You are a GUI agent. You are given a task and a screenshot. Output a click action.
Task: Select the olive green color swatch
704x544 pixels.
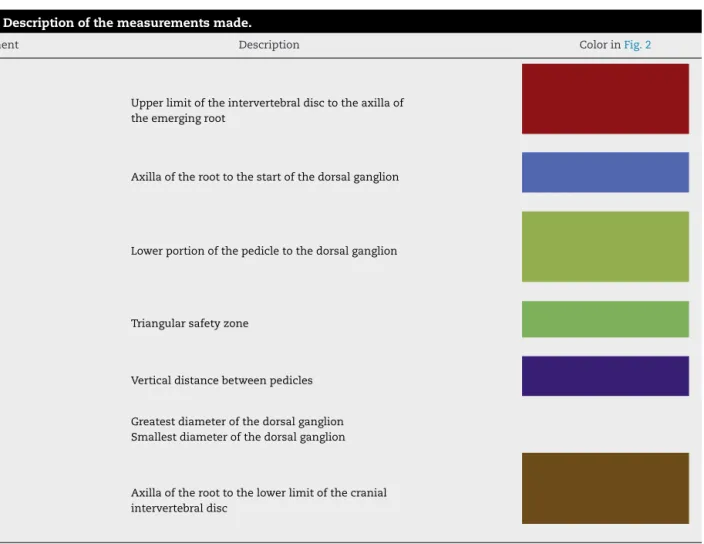[605, 246]
